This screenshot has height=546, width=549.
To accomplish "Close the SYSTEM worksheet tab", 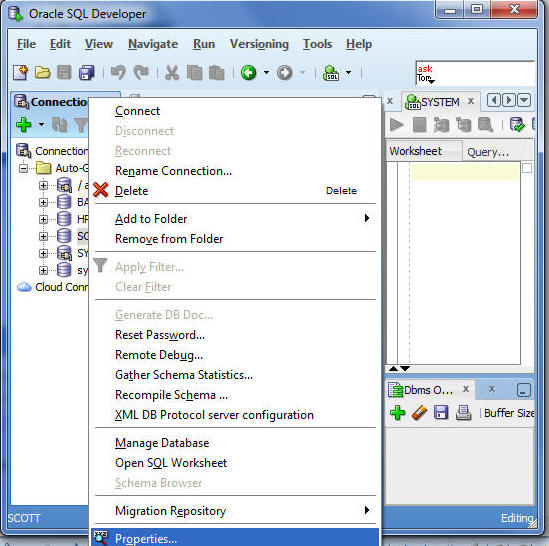I will coord(471,101).
